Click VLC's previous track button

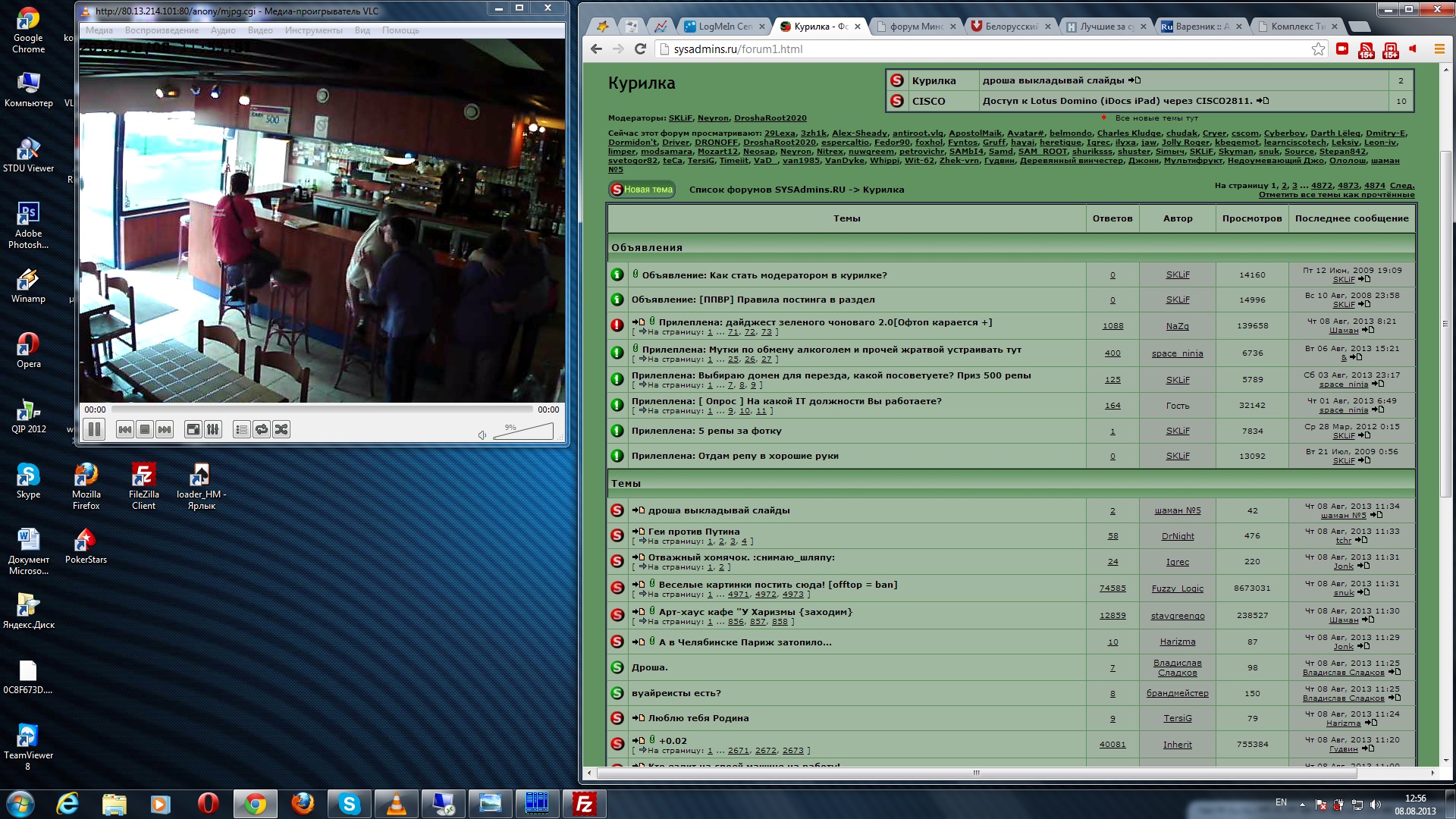[x=125, y=429]
